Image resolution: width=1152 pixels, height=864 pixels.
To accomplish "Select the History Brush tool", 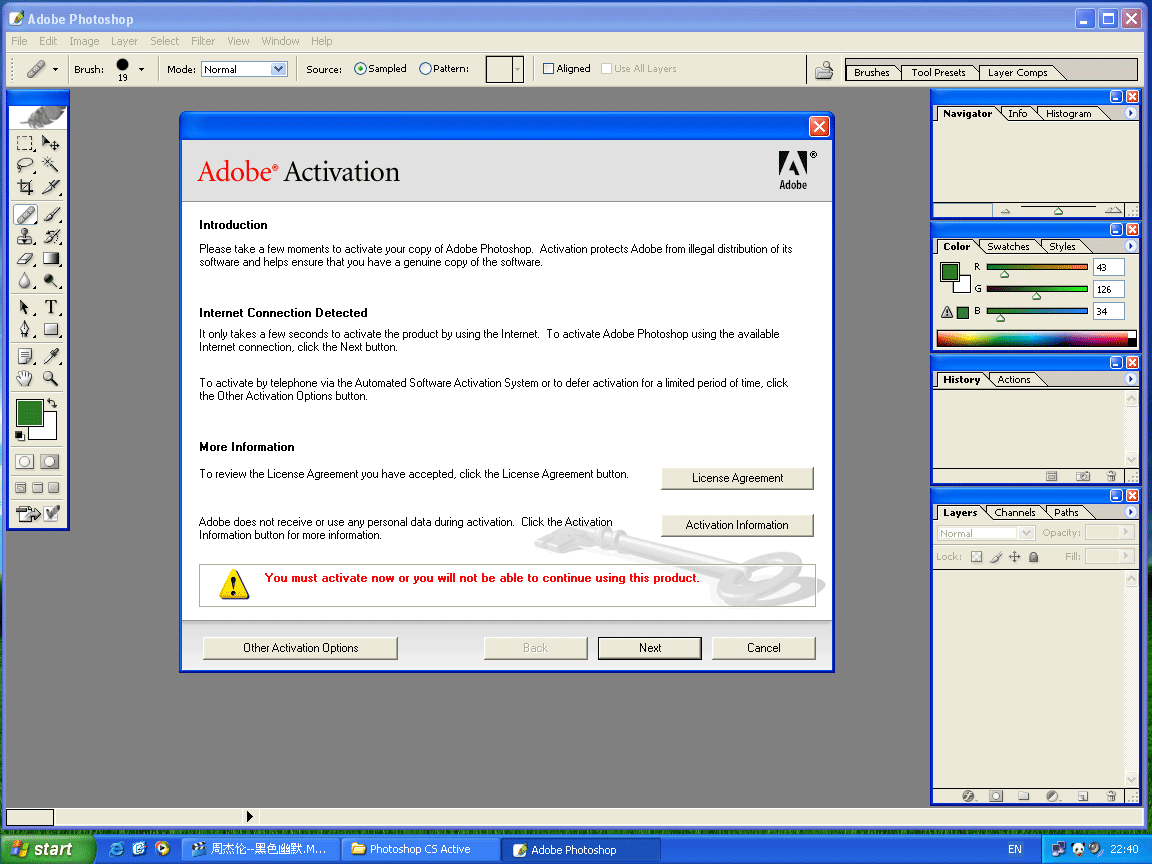I will point(51,237).
